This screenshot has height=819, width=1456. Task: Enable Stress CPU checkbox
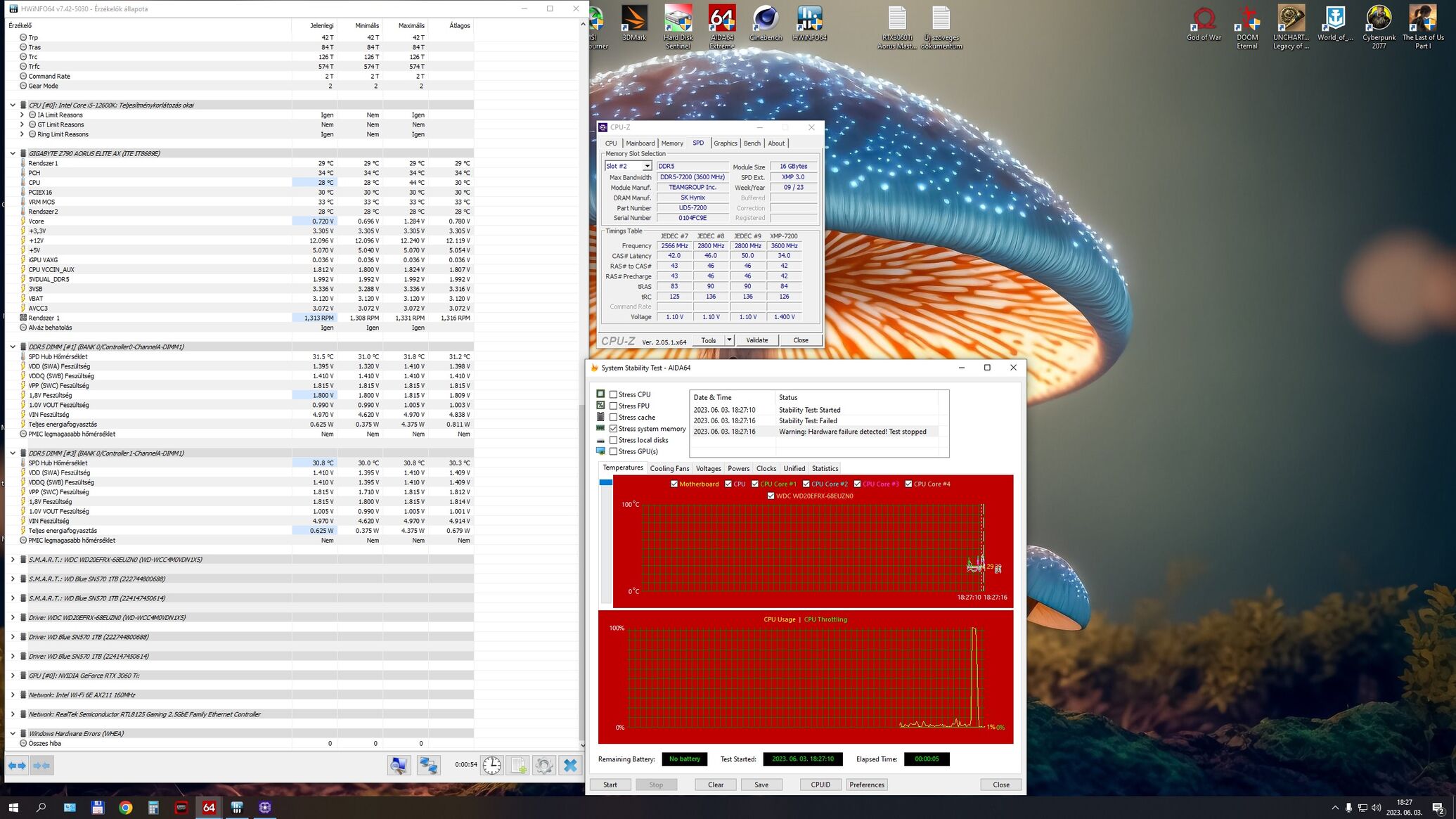(613, 394)
